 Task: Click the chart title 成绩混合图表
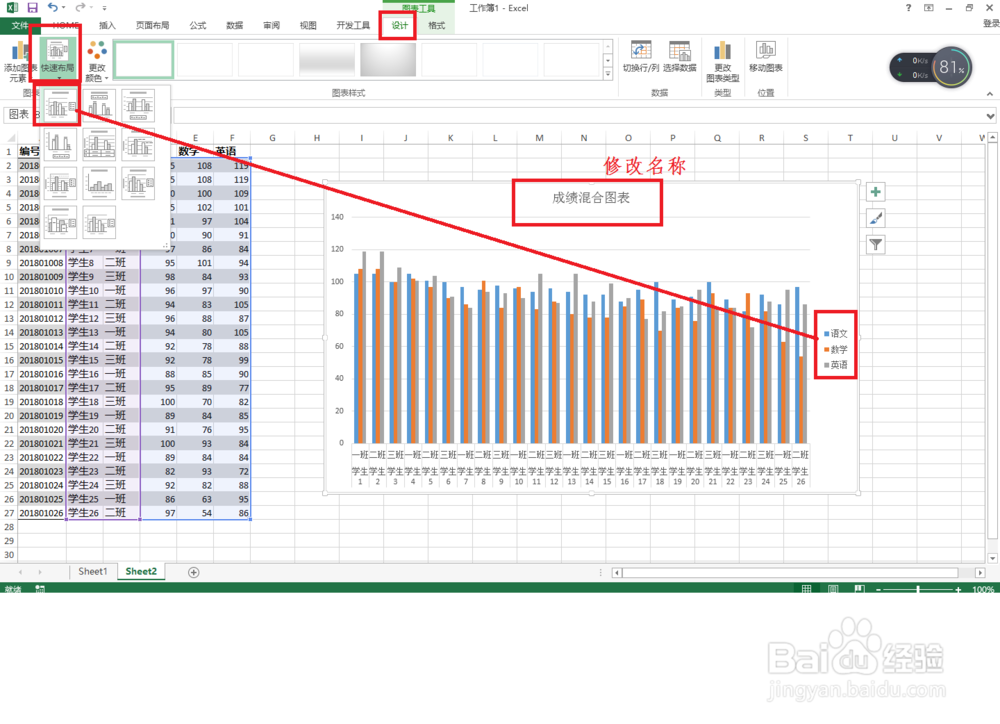pos(591,198)
